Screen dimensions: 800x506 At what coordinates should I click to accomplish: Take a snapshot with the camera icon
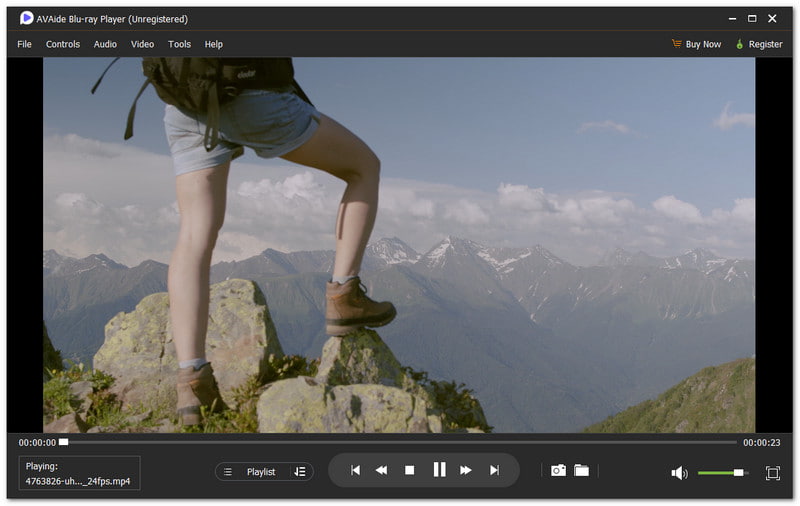click(558, 470)
